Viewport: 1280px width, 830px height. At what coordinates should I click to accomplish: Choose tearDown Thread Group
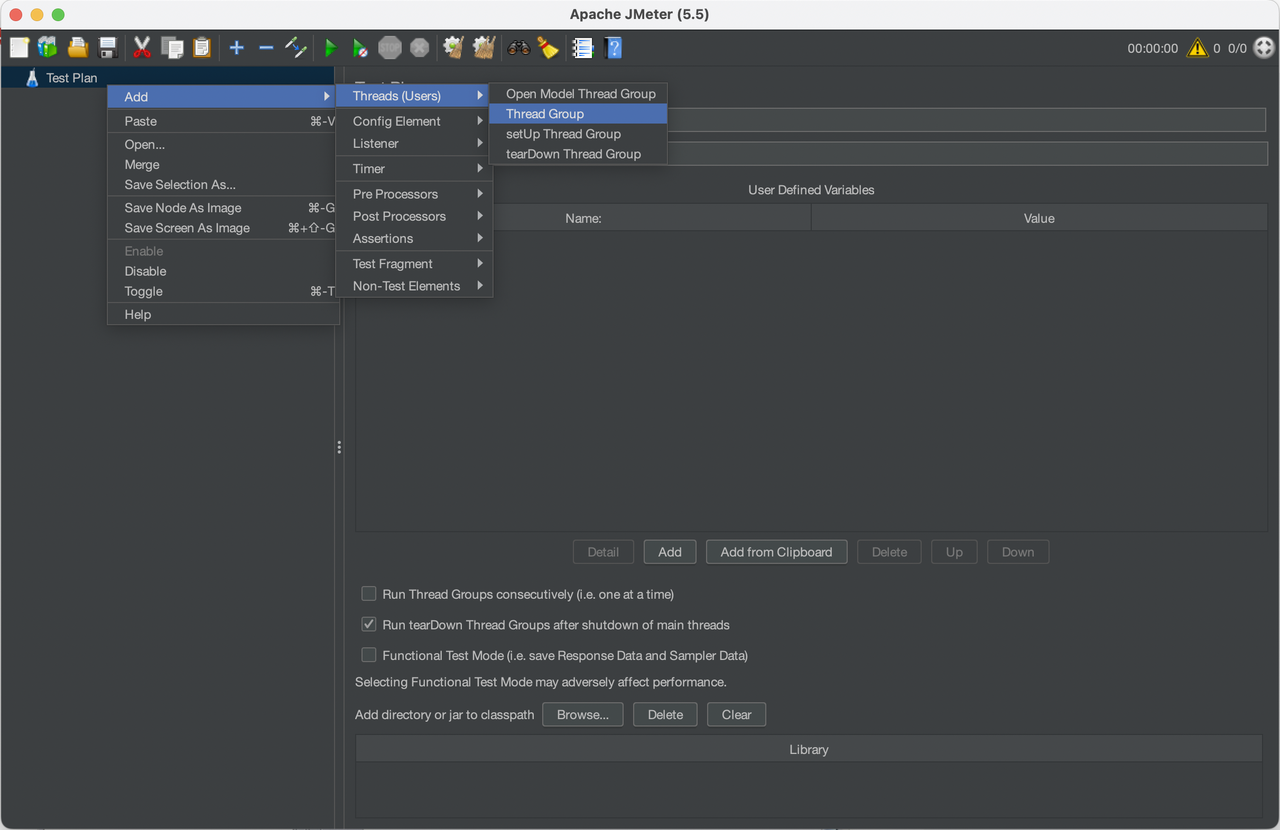(x=579, y=153)
